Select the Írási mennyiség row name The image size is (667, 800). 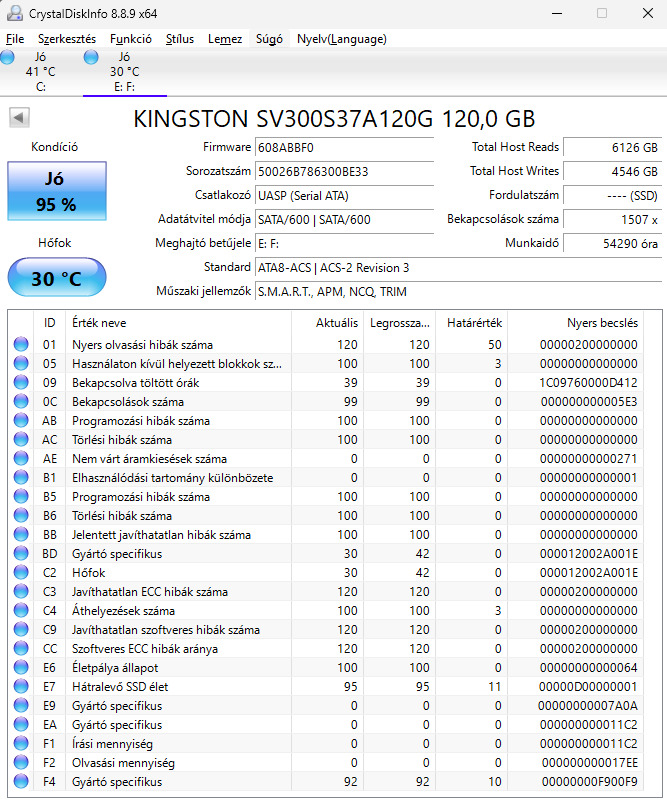[x=112, y=744]
